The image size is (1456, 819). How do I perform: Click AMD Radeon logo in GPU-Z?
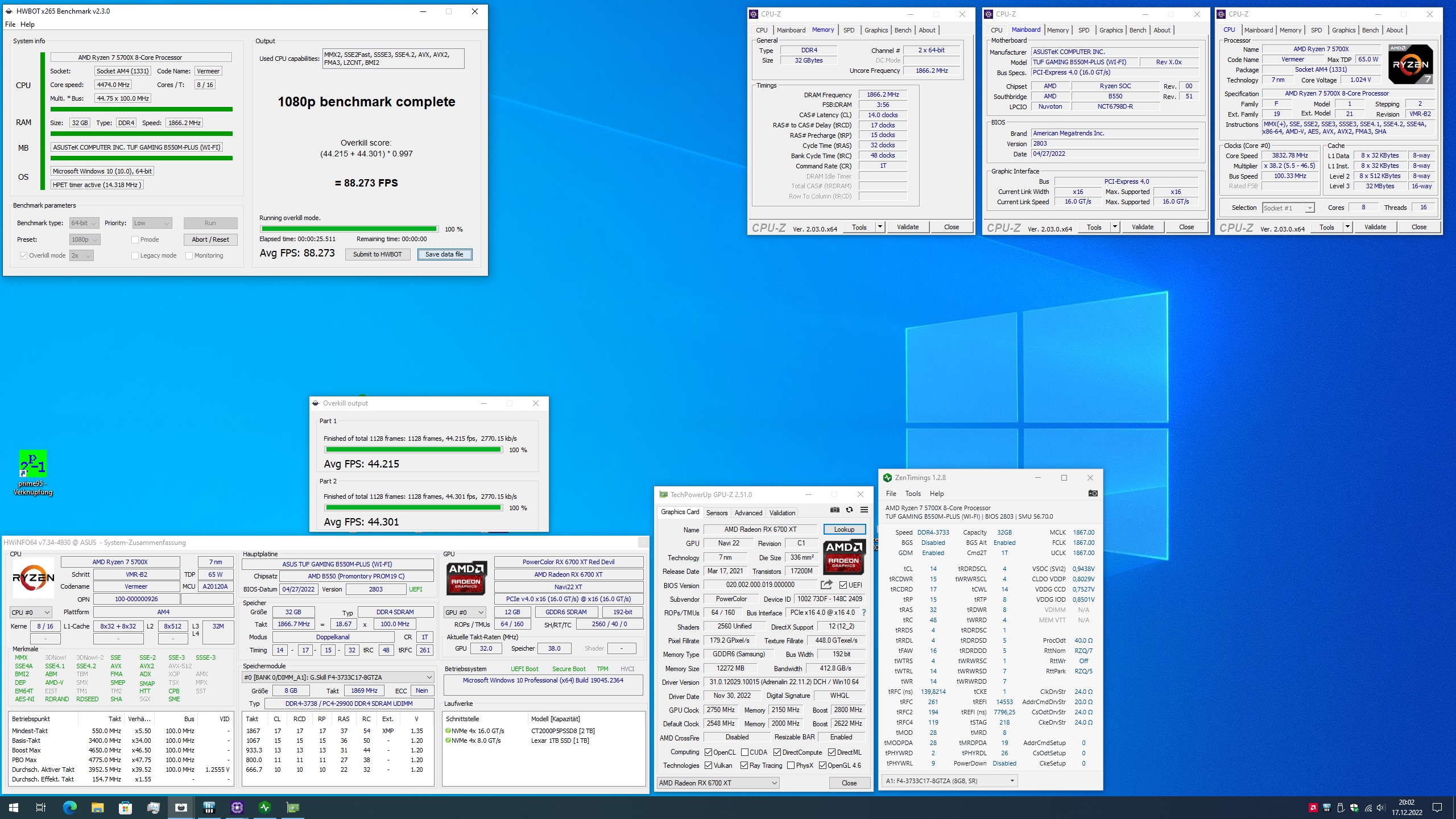pyautogui.click(x=844, y=557)
